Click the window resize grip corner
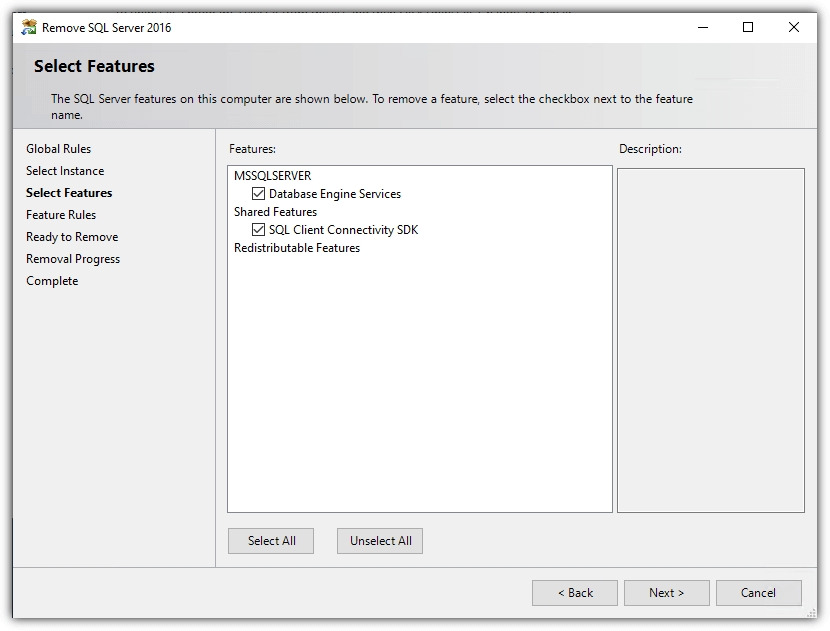Image resolution: width=830 pixels, height=631 pixels. (811, 613)
